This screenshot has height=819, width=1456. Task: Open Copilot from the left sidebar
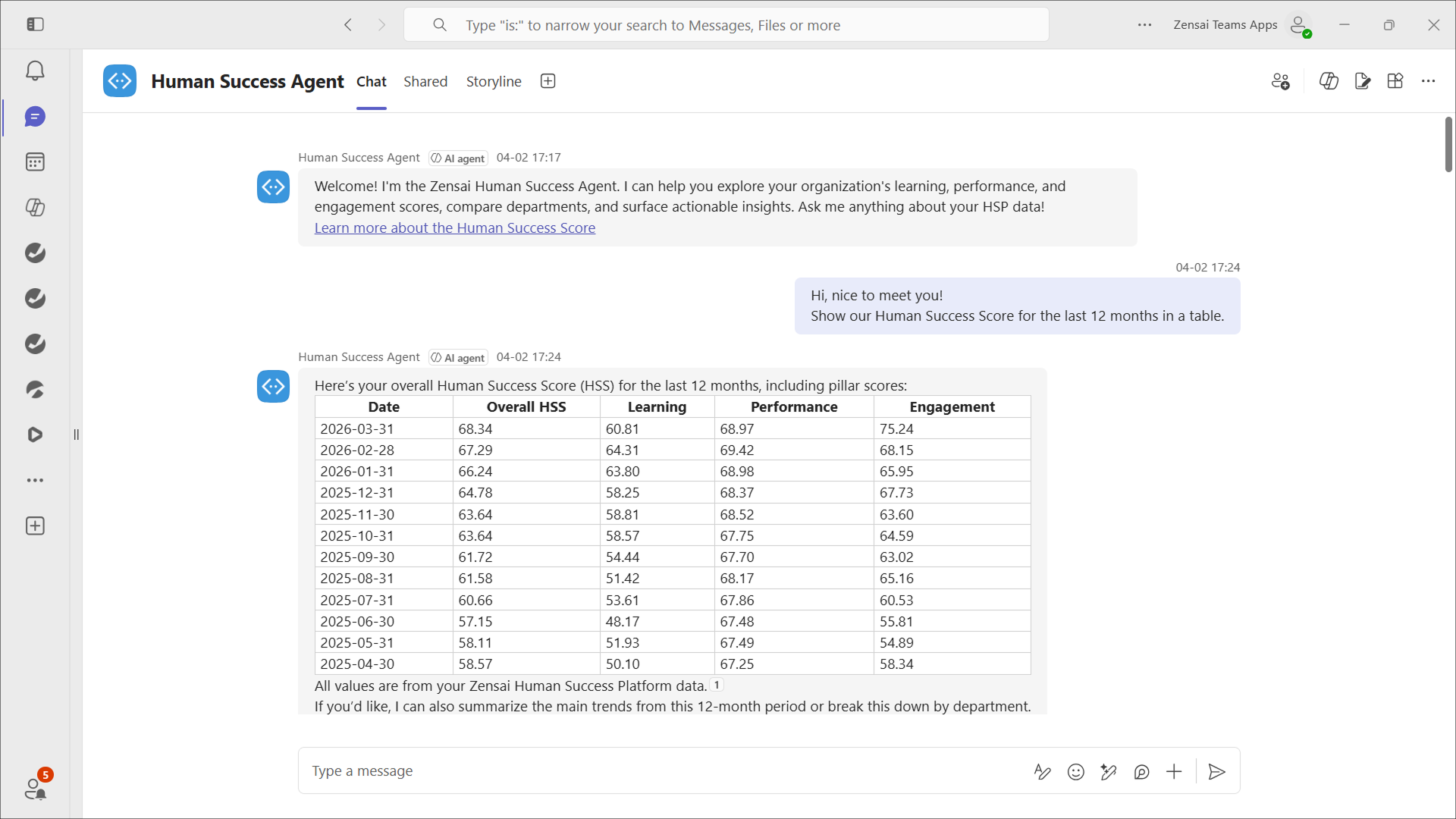click(x=35, y=207)
